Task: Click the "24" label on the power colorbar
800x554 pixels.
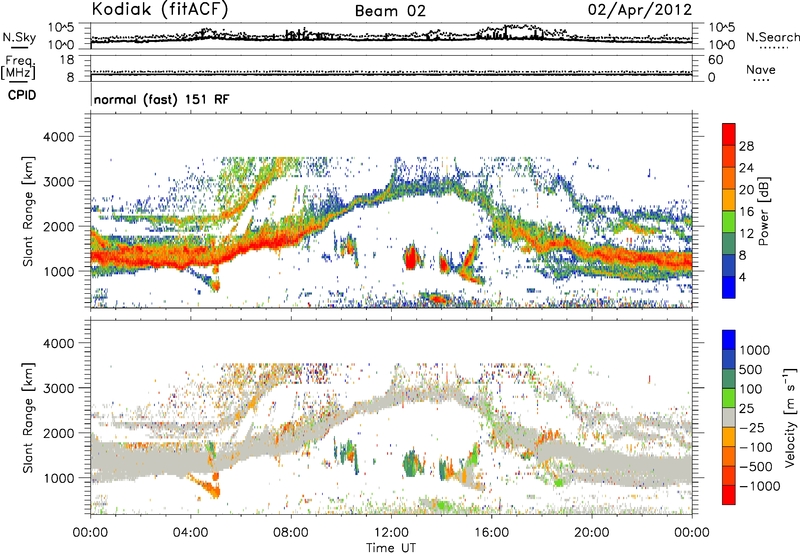Action: click(746, 168)
